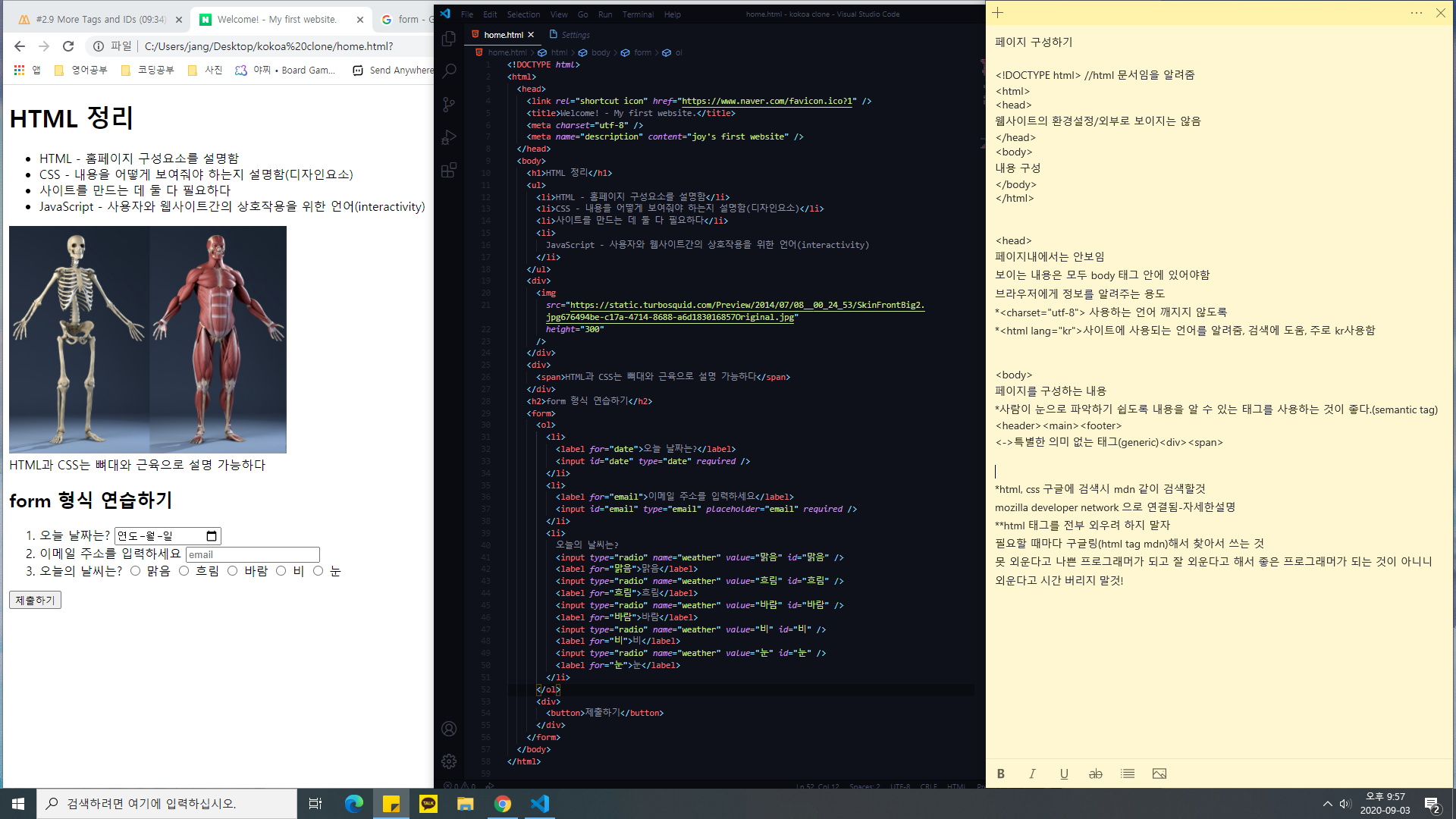Open the VS Code Explorer panel icon
This screenshot has height=819, width=1456.
tap(449, 38)
